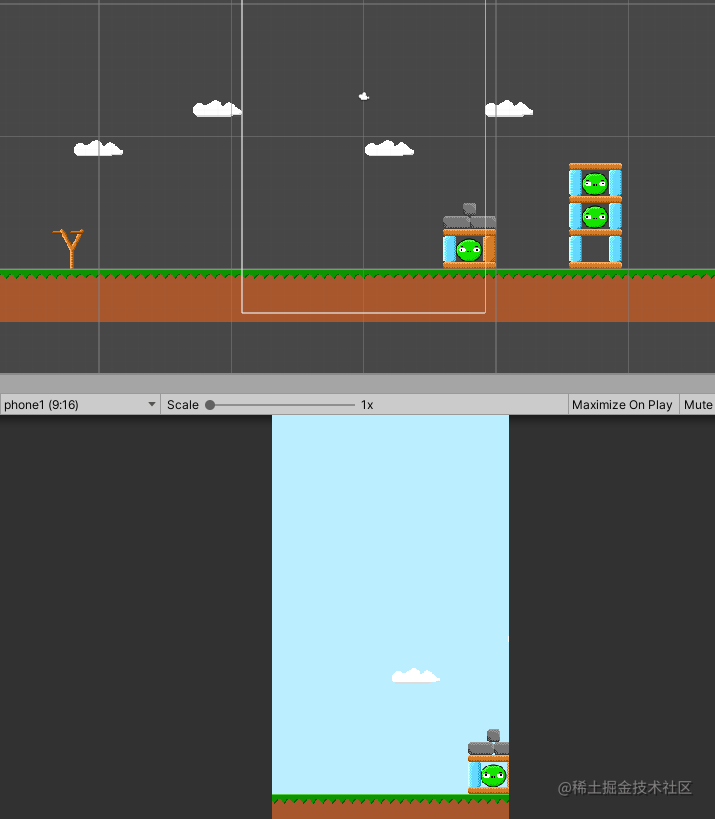
Task: Select the cloud above the slingshot
Action: pyautogui.click(x=98, y=149)
